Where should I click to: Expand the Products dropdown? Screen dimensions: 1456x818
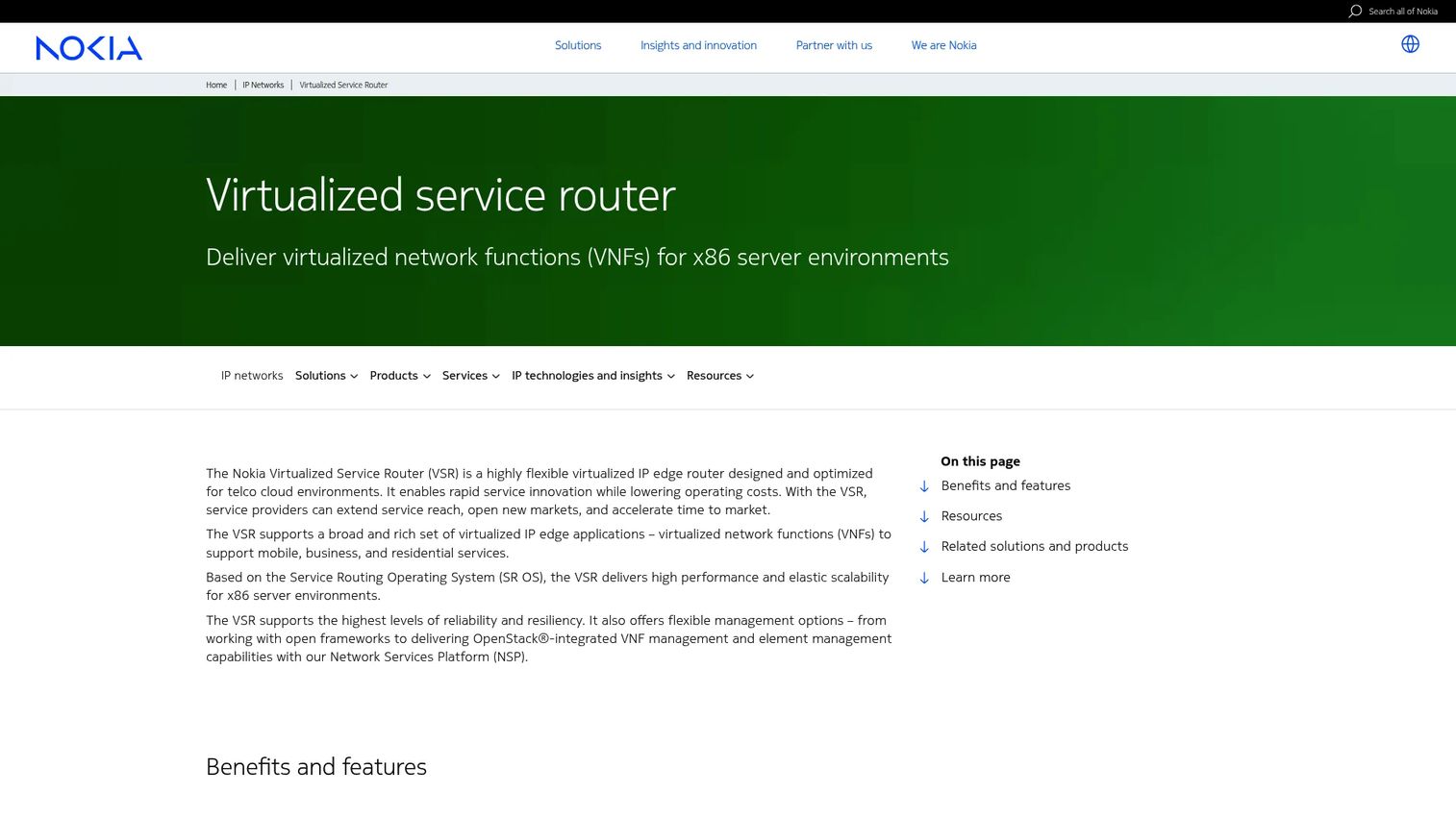(400, 376)
